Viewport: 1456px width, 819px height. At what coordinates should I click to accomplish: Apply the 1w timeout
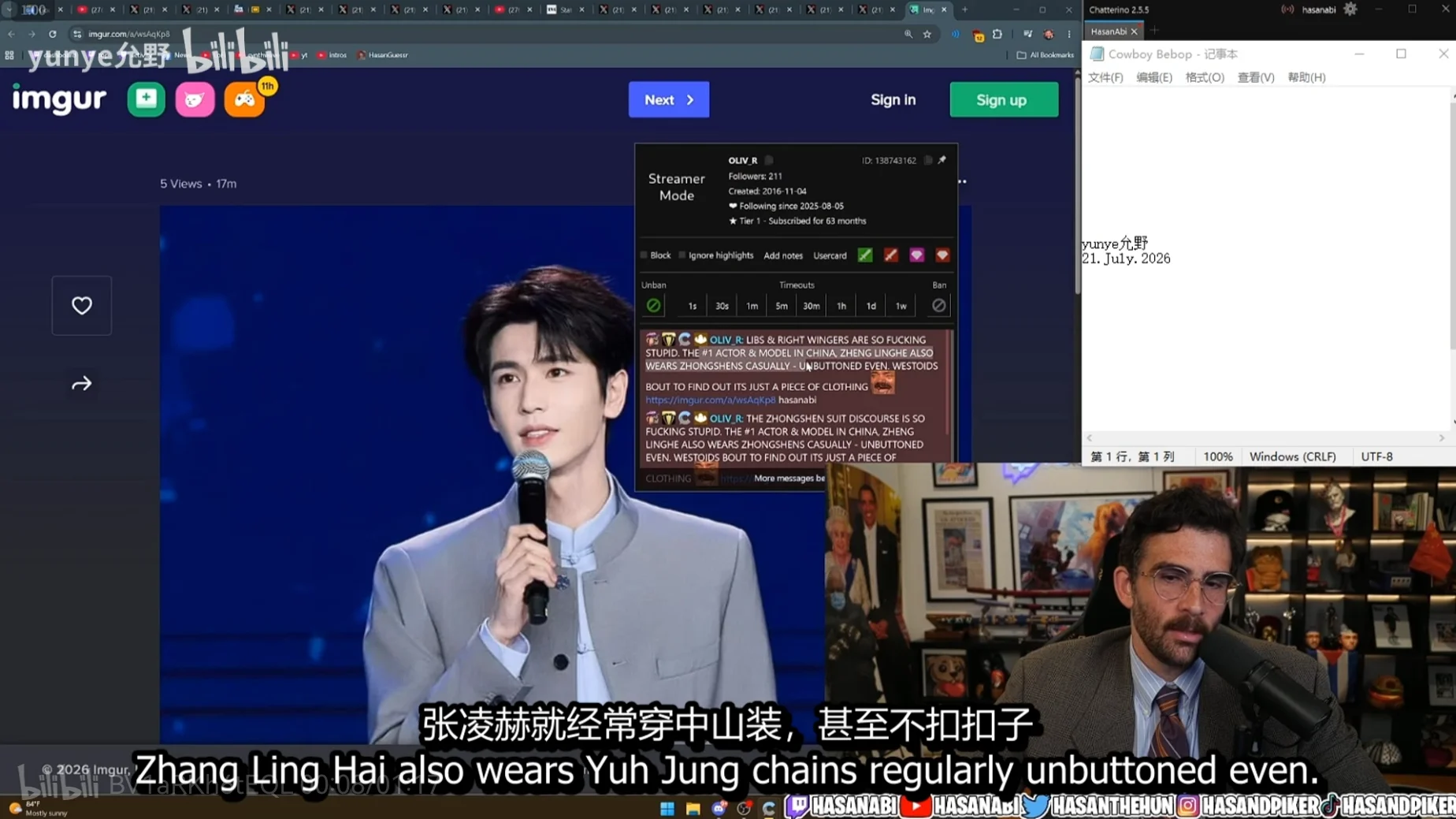901,306
